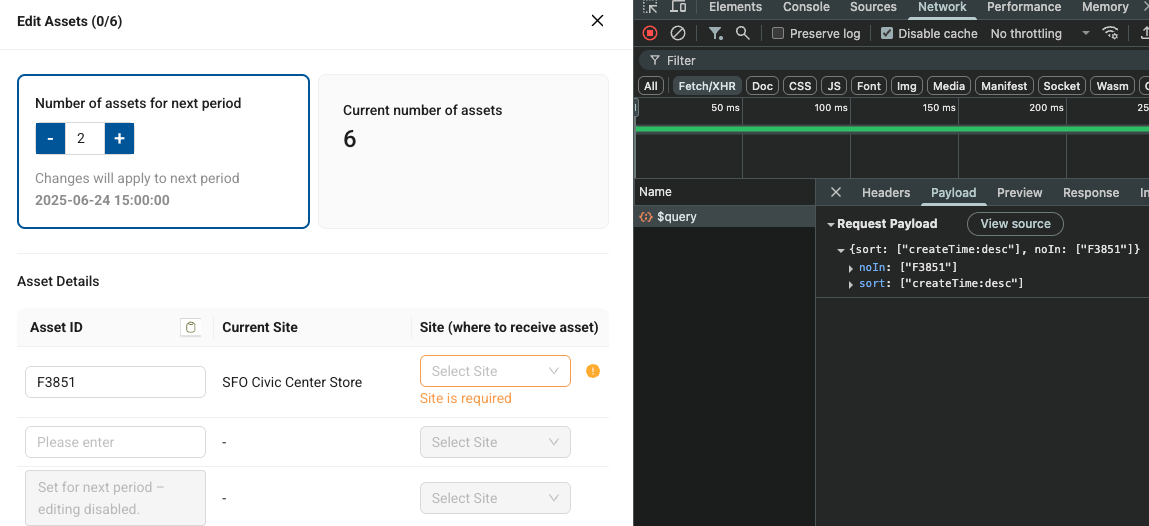Close the Edit Assets dialog
The width and height of the screenshot is (1149, 526).
click(x=597, y=21)
